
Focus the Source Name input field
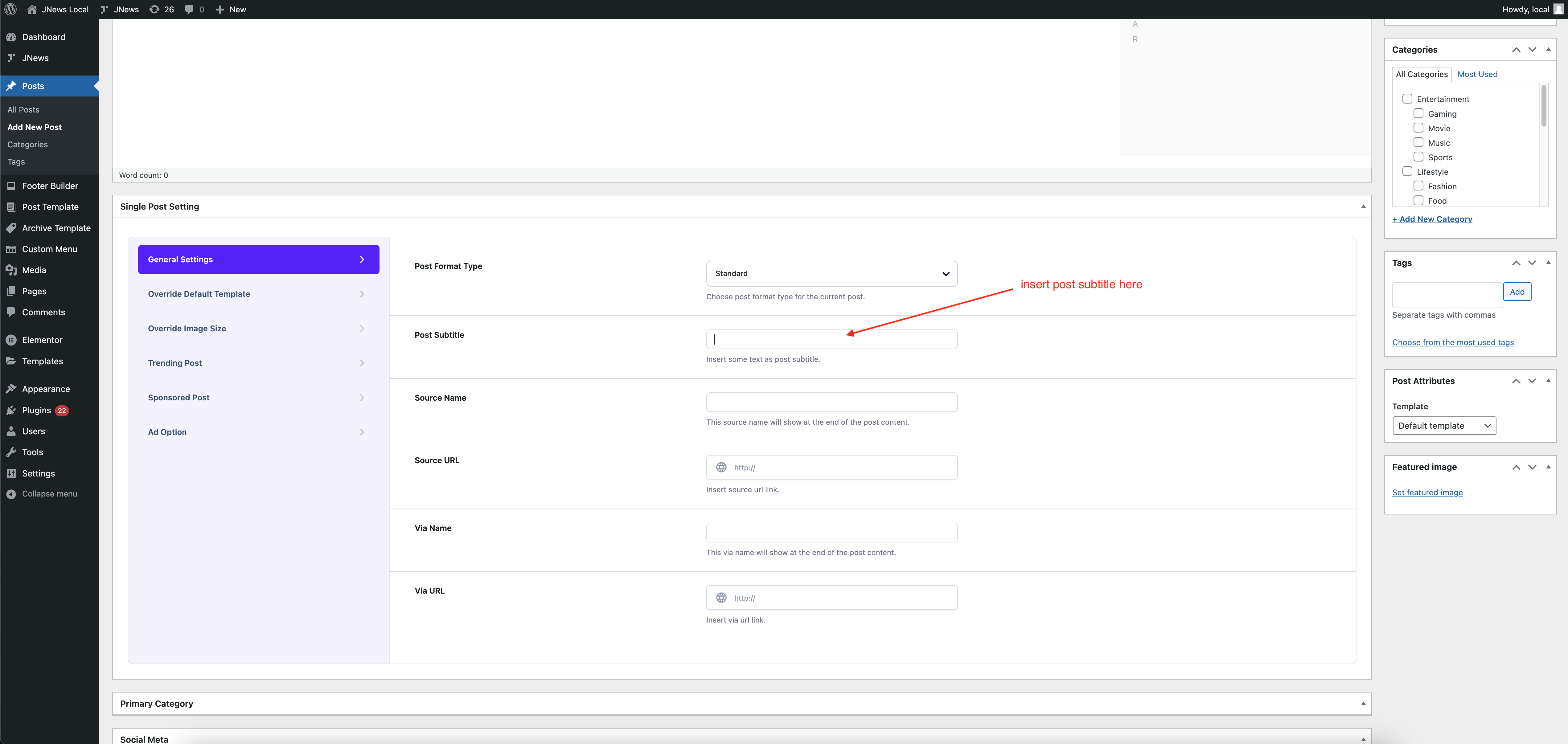(831, 402)
